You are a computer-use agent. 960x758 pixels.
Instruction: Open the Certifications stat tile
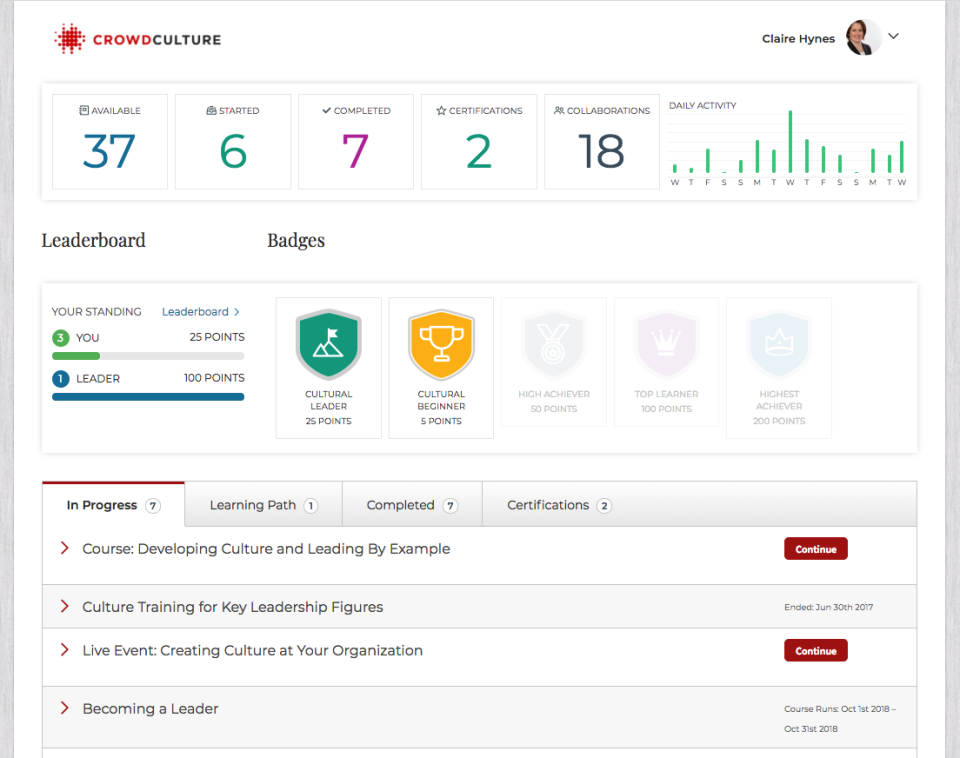coord(479,142)
